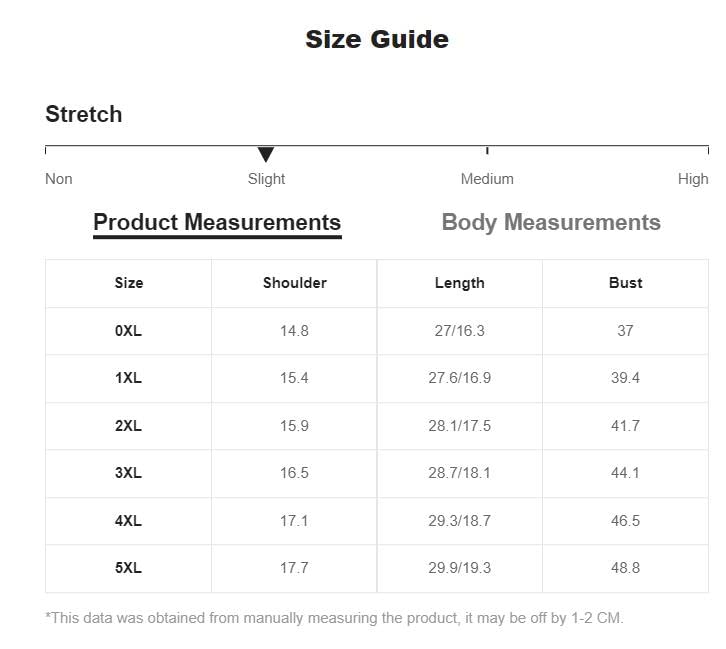Click the High stretch label
Viewport: 726px width, 649px height.
click(692, 179)
